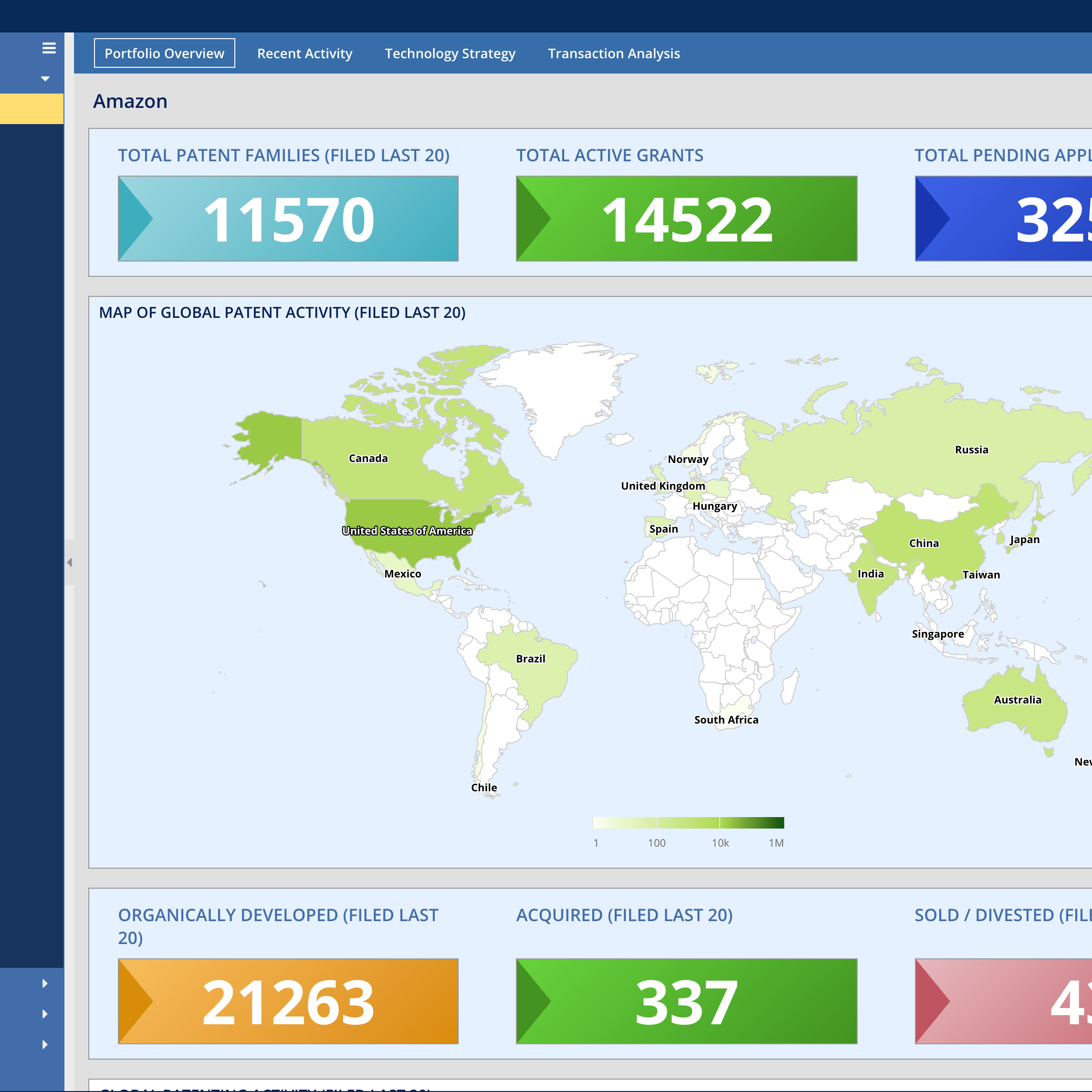Expand the third bottom sidebar arrow
The height and width of the screenshot is (1092, 1092).
tap(45, 1045)
